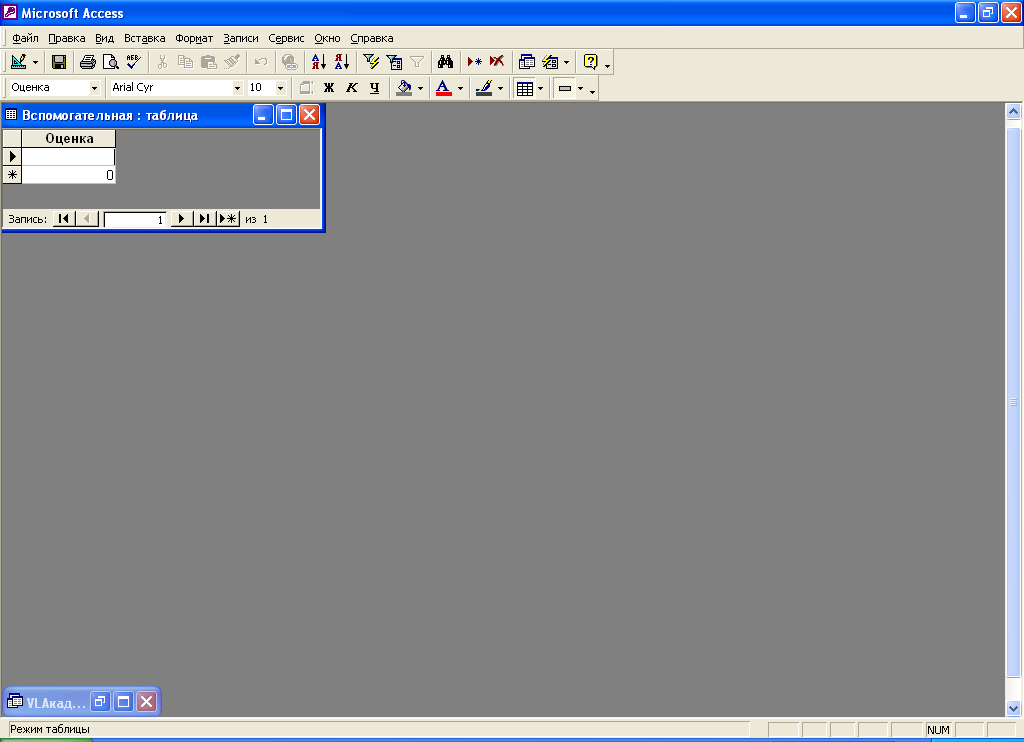This screenshot has width=1024, height=742.
Task: Toggle bold formatting Ж
Action: tap(329, 88)
